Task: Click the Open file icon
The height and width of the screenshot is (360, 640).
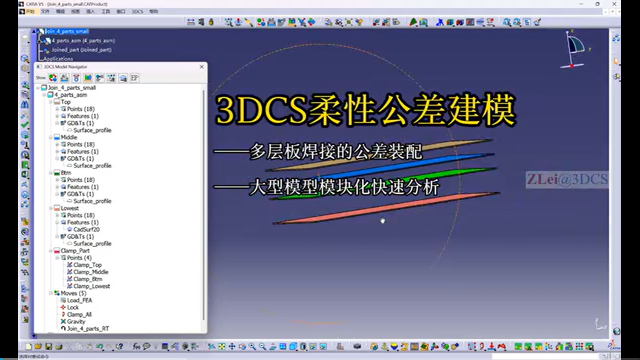Action: point(38,347)
